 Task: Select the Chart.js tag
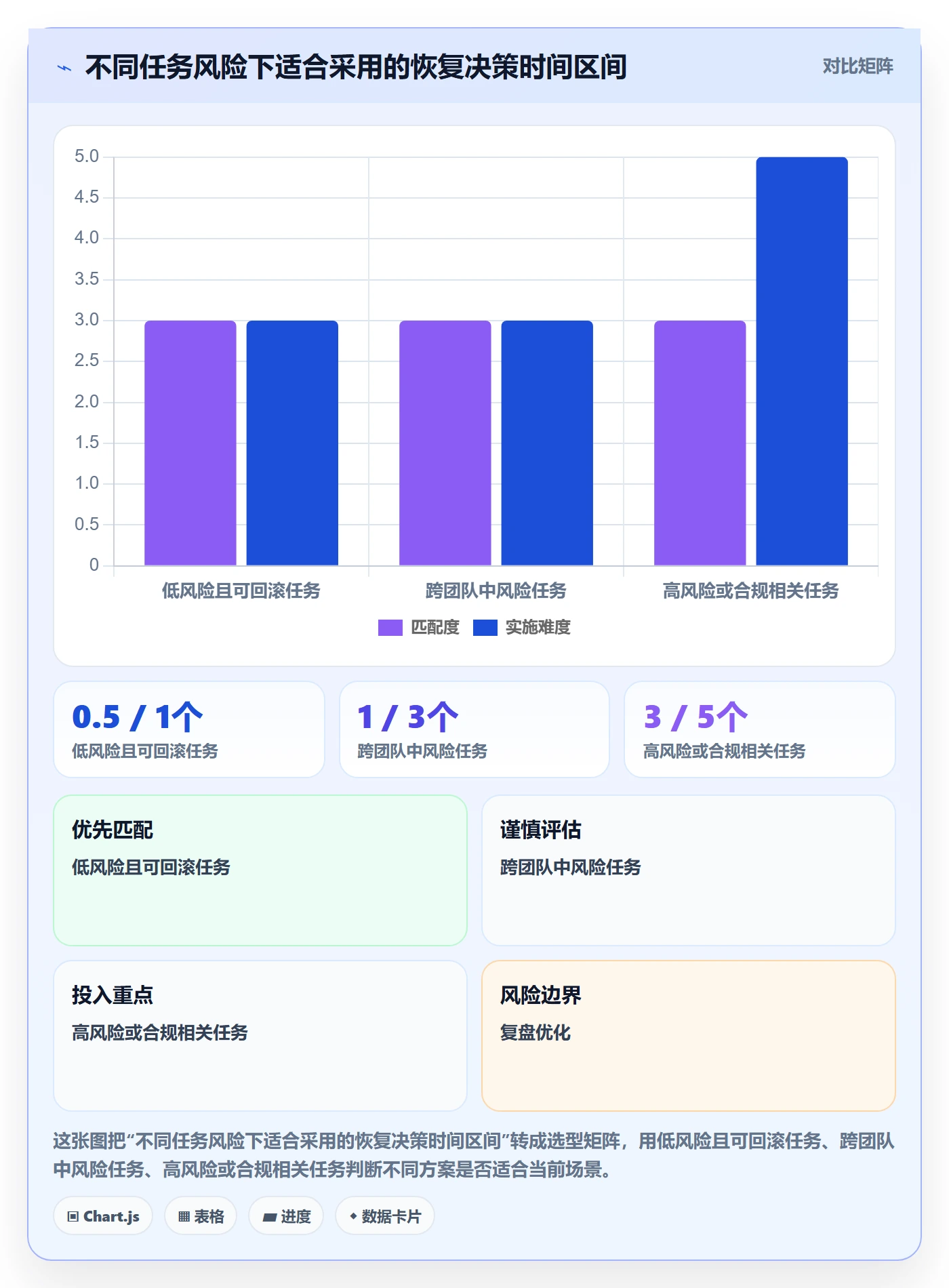click(103, 1216)
